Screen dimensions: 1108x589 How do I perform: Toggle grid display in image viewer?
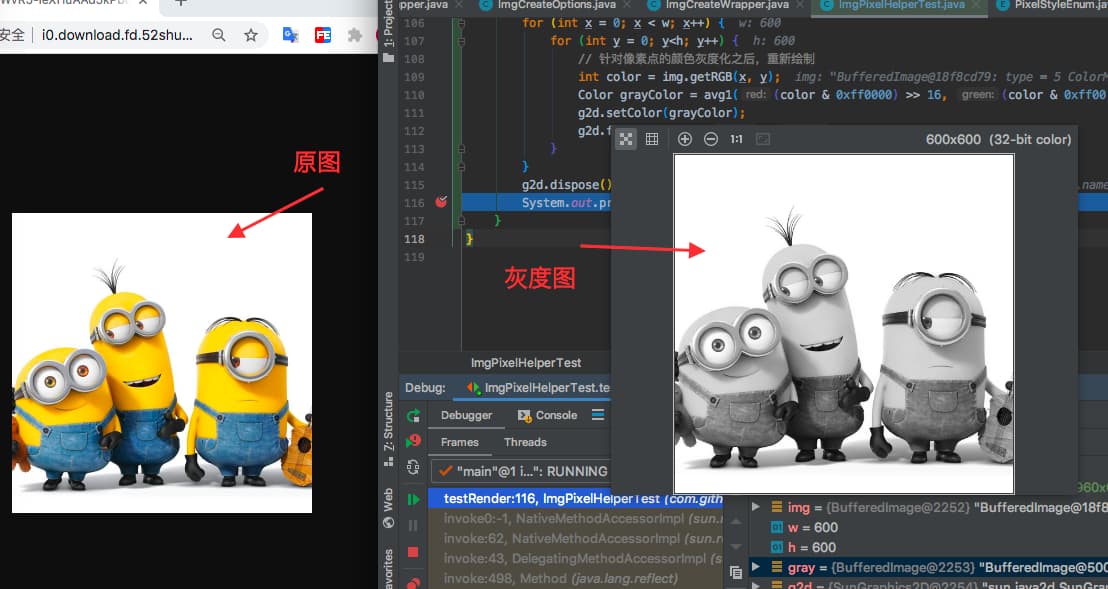click(652, 139)
